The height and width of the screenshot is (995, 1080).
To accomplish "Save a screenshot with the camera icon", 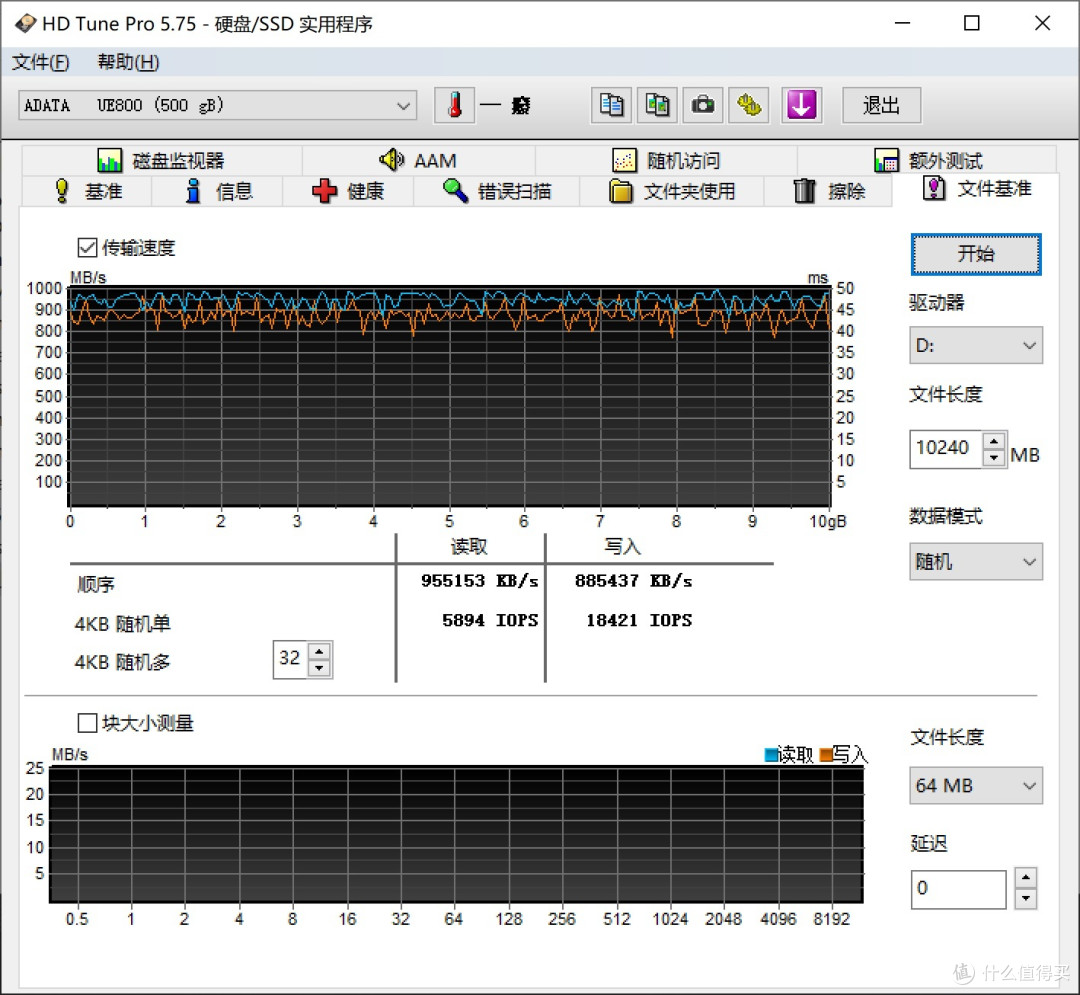I will (x=703, y=105).
